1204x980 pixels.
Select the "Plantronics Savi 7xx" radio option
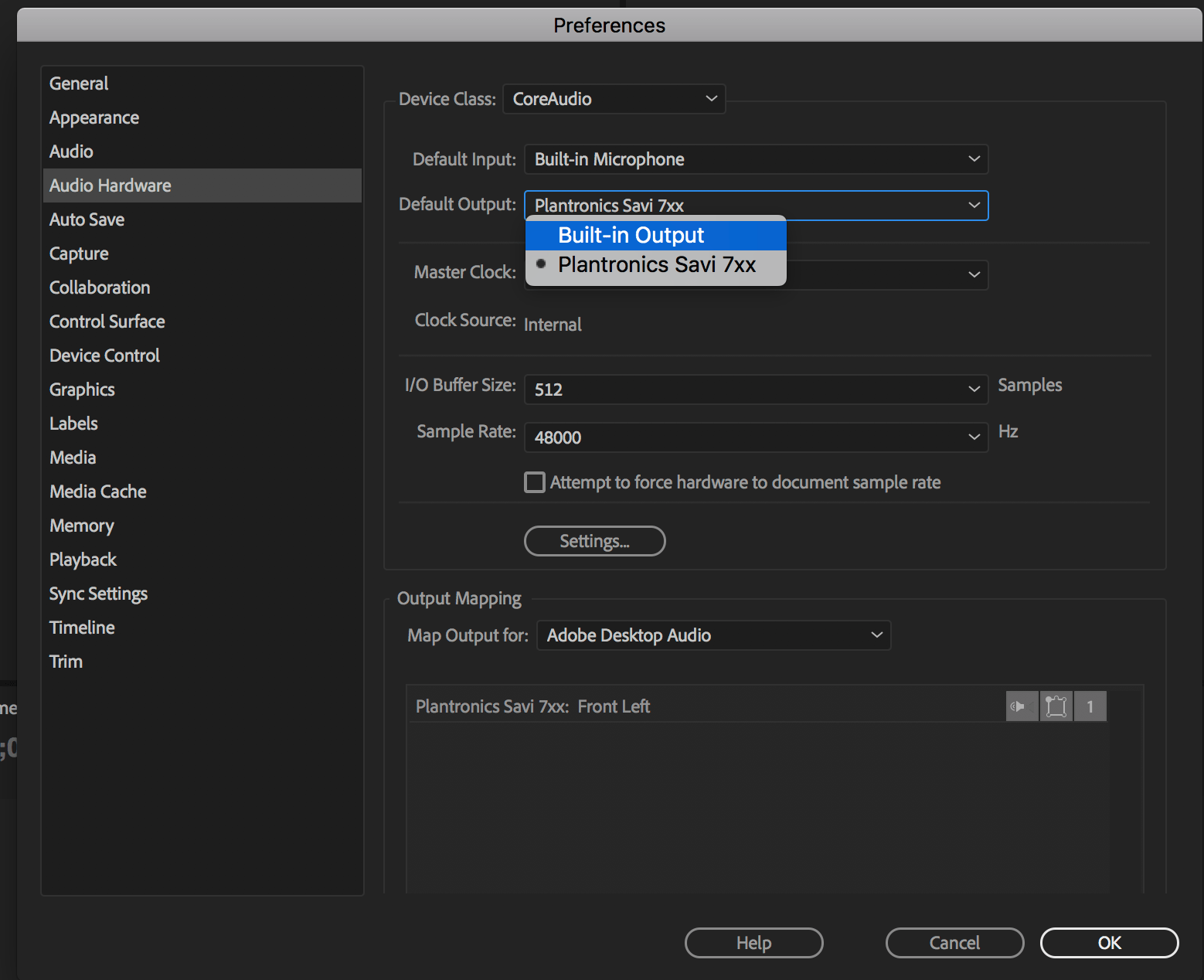[x=656, y=264]
